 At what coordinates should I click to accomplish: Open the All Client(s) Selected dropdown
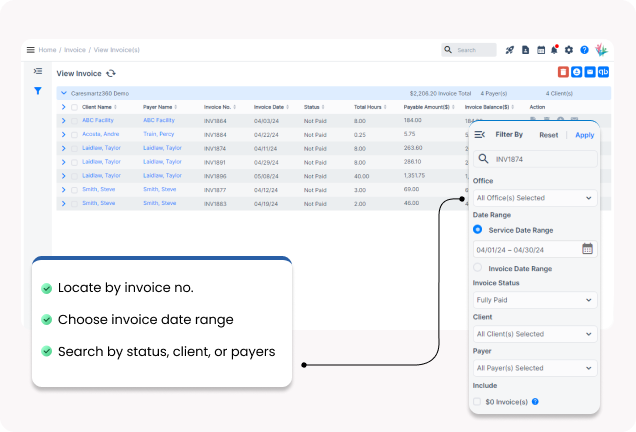pyautogui.click(x=535, y=334)
